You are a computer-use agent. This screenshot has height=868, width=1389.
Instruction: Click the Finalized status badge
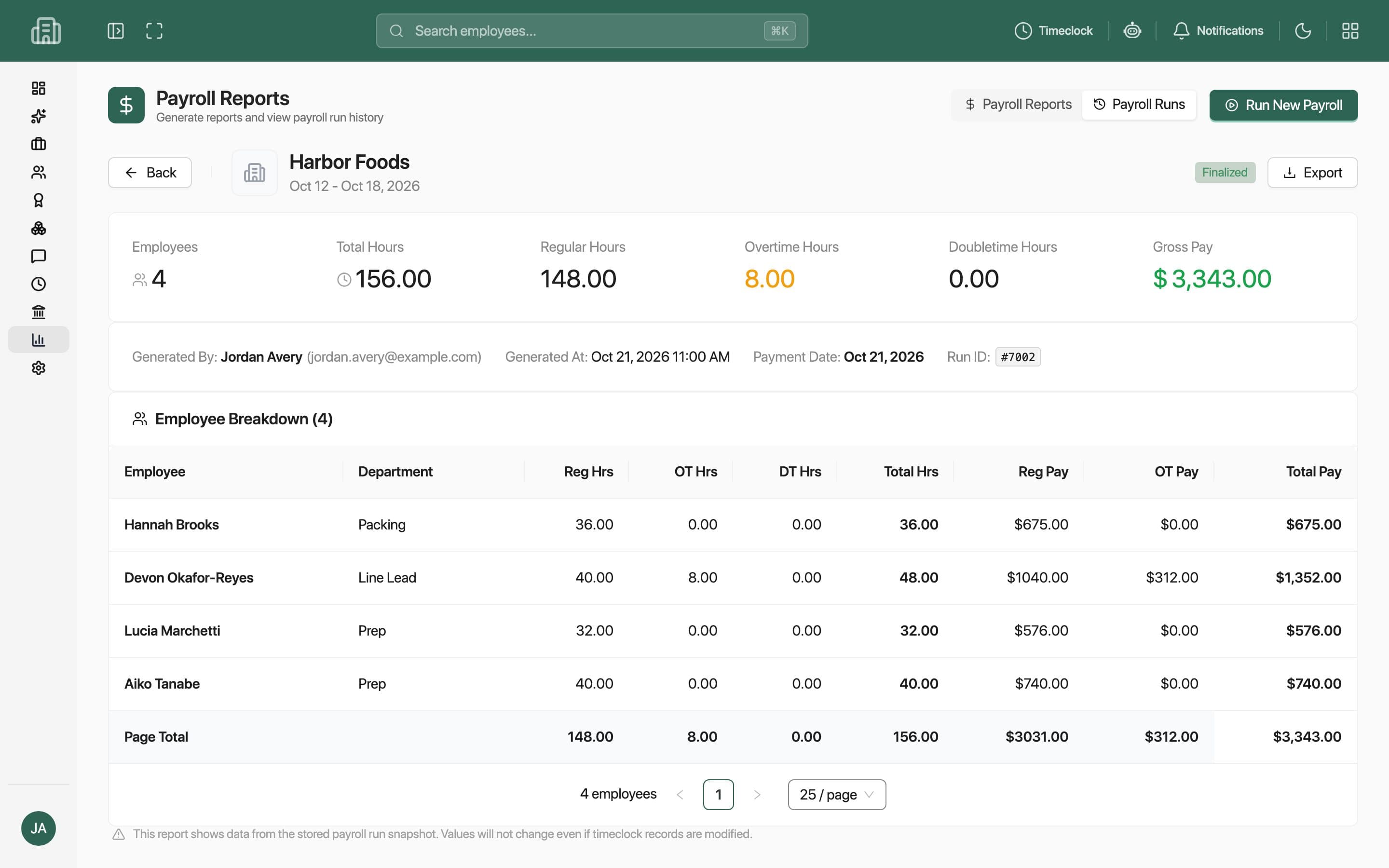1225,173
